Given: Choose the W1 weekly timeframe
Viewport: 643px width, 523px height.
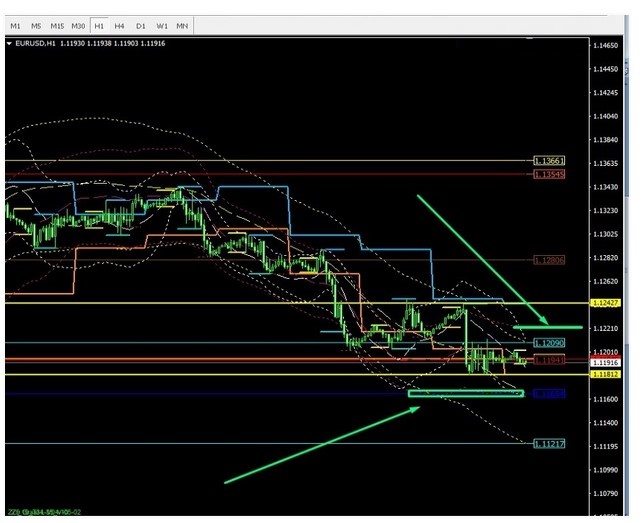Looking at the screenshot, I should [x=161, y=24].
